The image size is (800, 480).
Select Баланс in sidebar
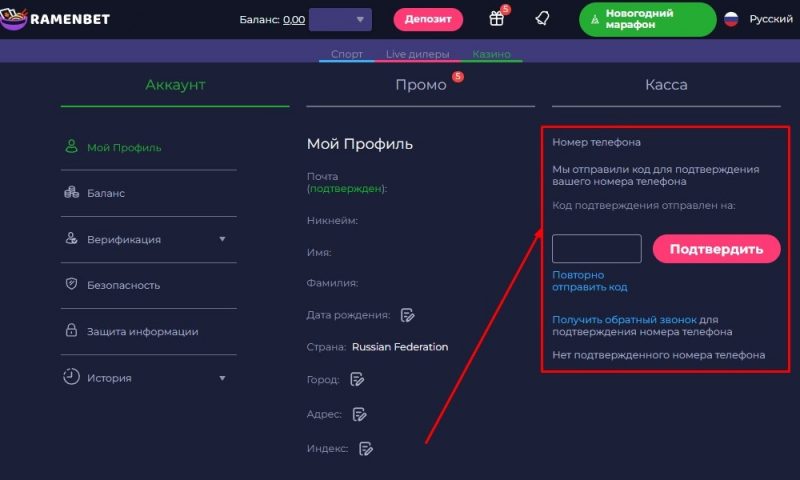coord(106,193)
